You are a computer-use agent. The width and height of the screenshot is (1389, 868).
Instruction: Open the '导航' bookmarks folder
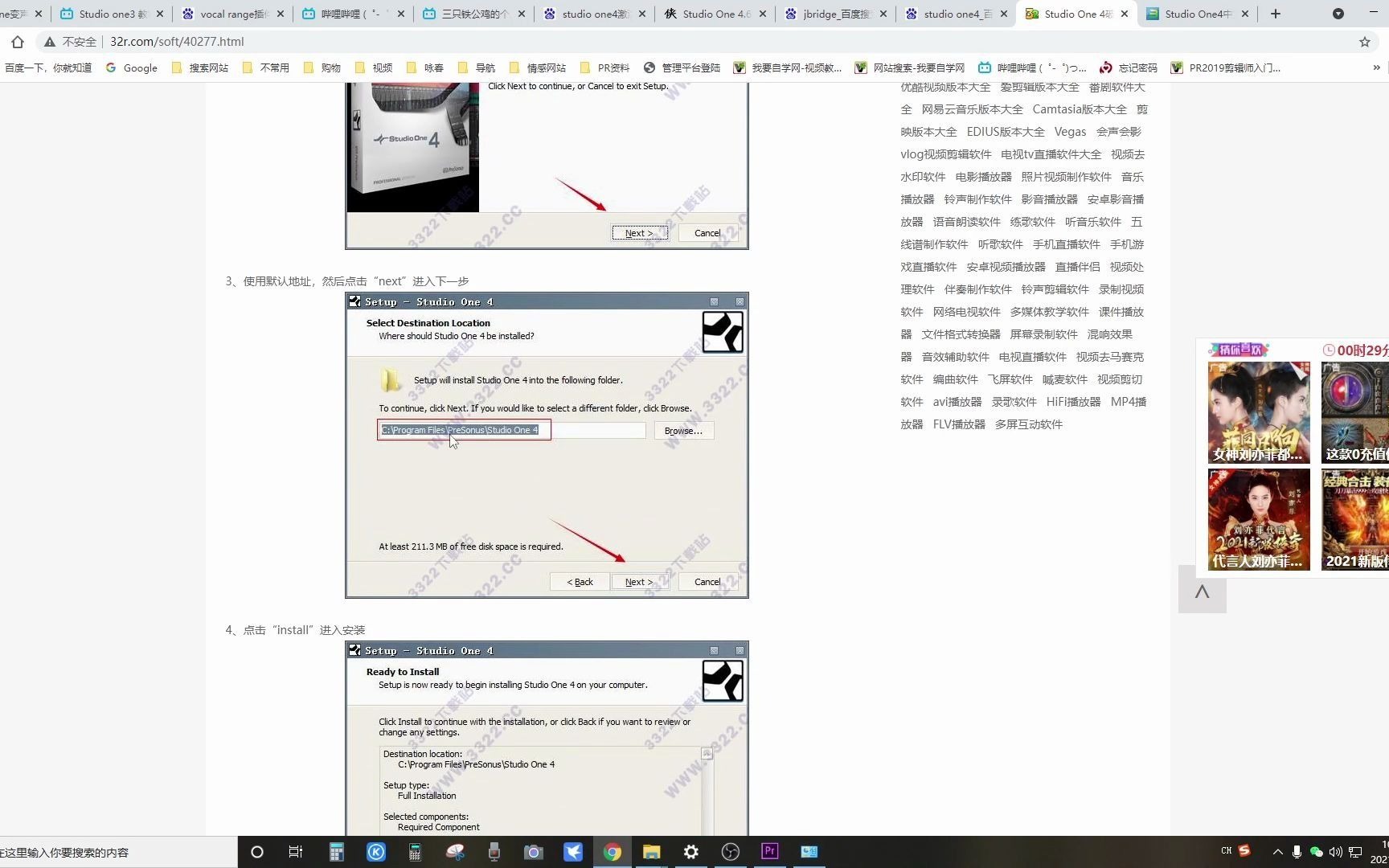pyautogui.click(x=476, y=68)
